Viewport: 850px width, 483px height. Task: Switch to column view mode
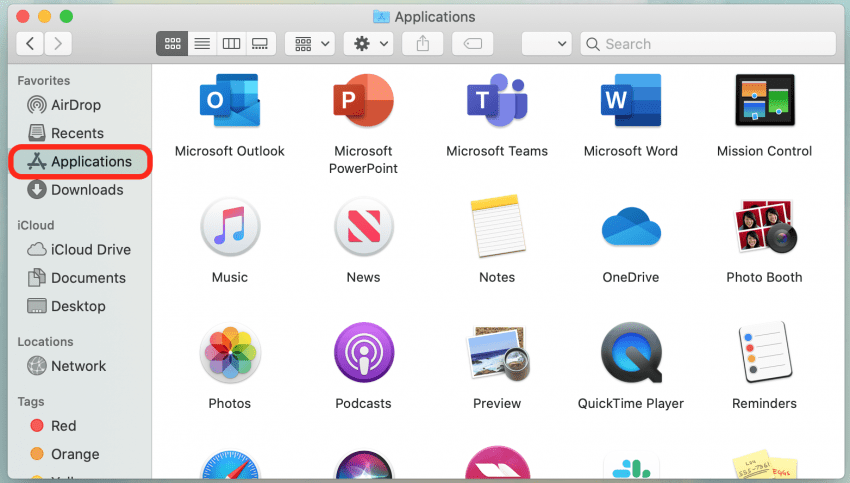[x=231, y=44]
